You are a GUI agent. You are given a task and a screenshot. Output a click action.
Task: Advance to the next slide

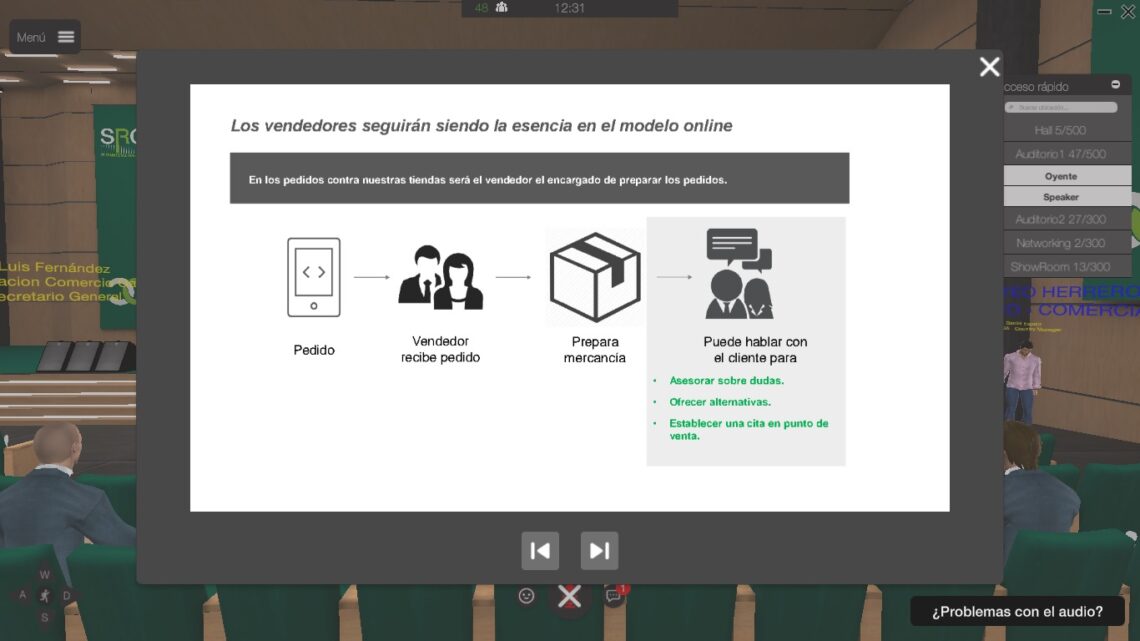(x=599, y=551)
